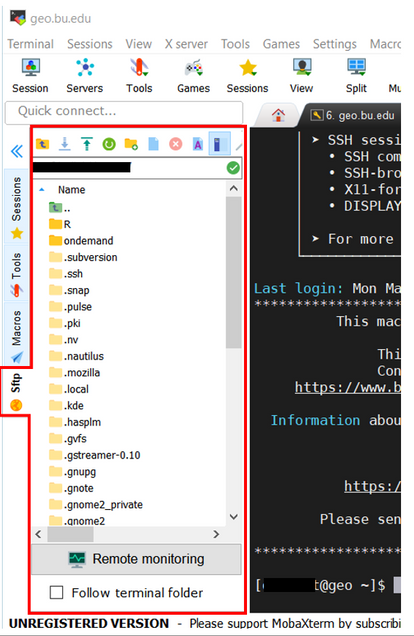Open the Games menu
Screen dimensions: 414x636
pos(281,44)
